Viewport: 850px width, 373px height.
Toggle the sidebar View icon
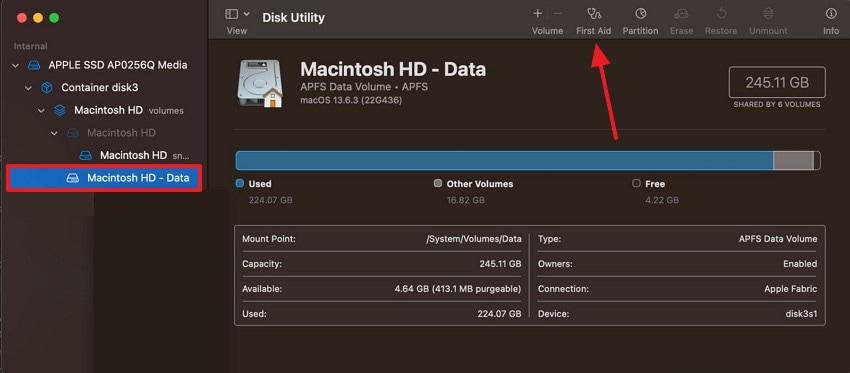(231, 14)
